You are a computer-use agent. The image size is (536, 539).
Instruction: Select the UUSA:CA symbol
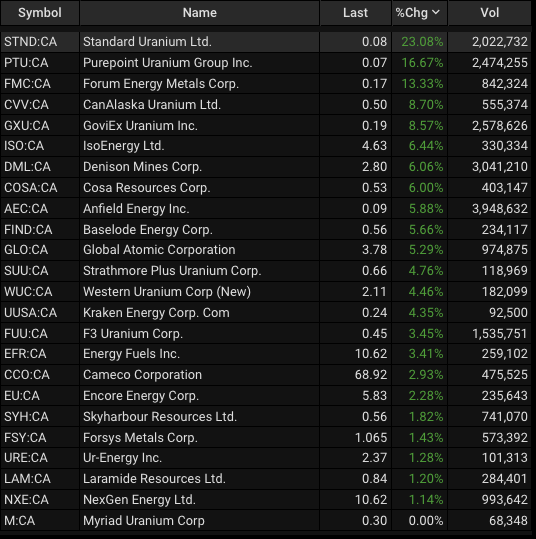point(31,313)
